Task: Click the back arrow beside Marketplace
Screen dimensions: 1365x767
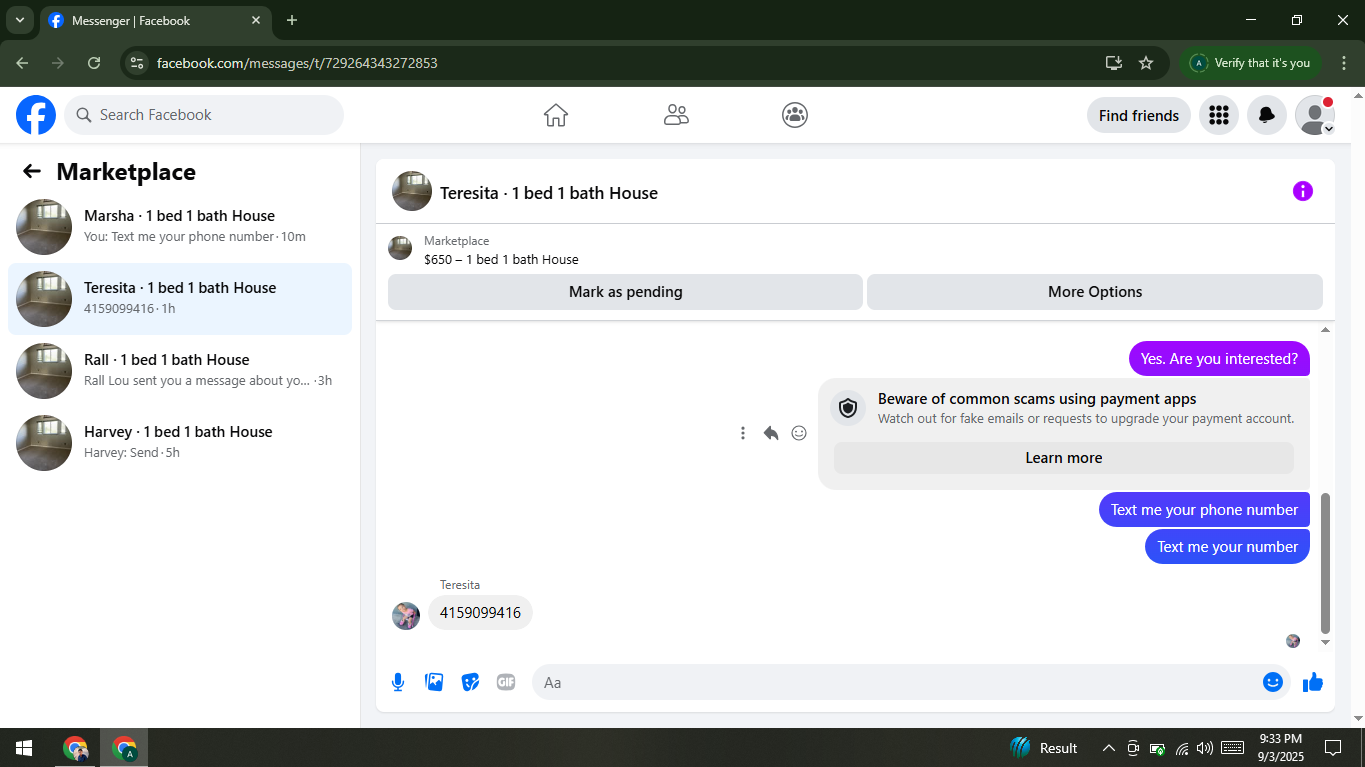Action: pos(32,171)
